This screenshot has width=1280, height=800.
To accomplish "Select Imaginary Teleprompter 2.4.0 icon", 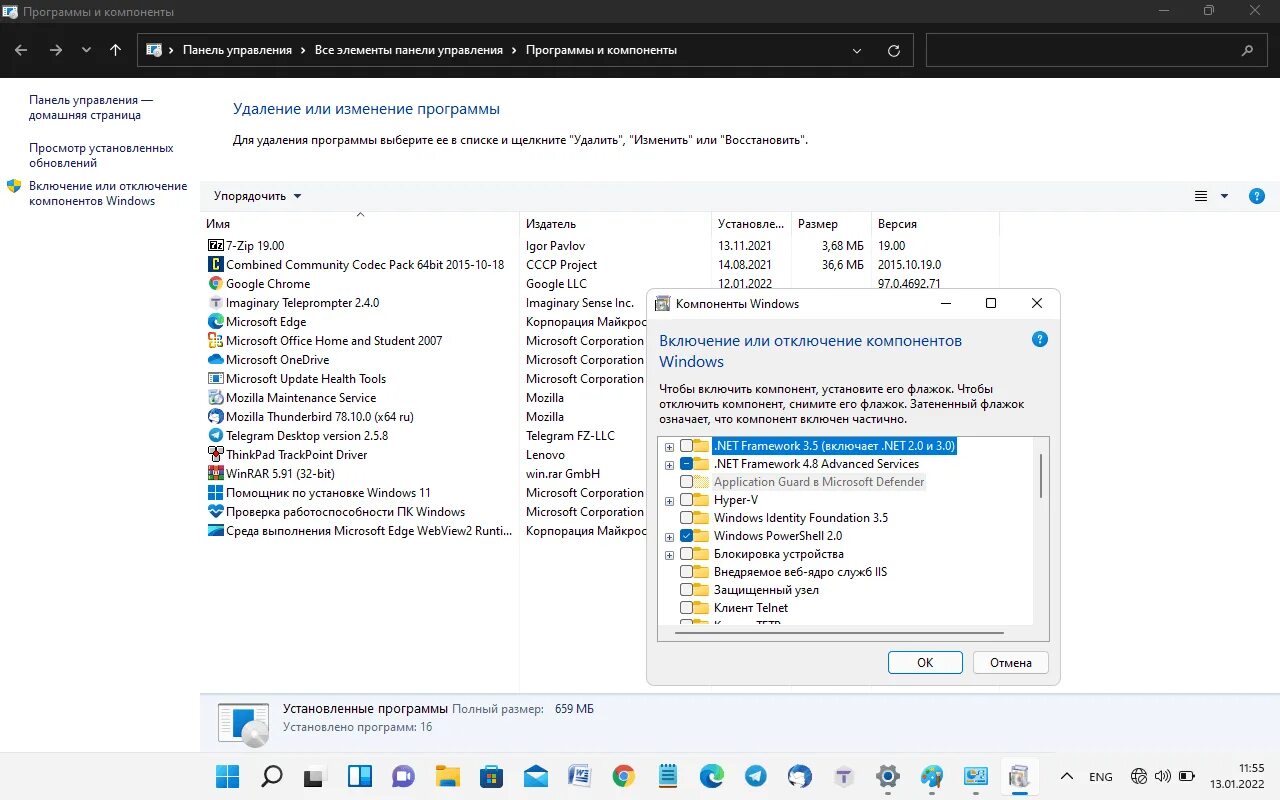I will coord(215,302).
